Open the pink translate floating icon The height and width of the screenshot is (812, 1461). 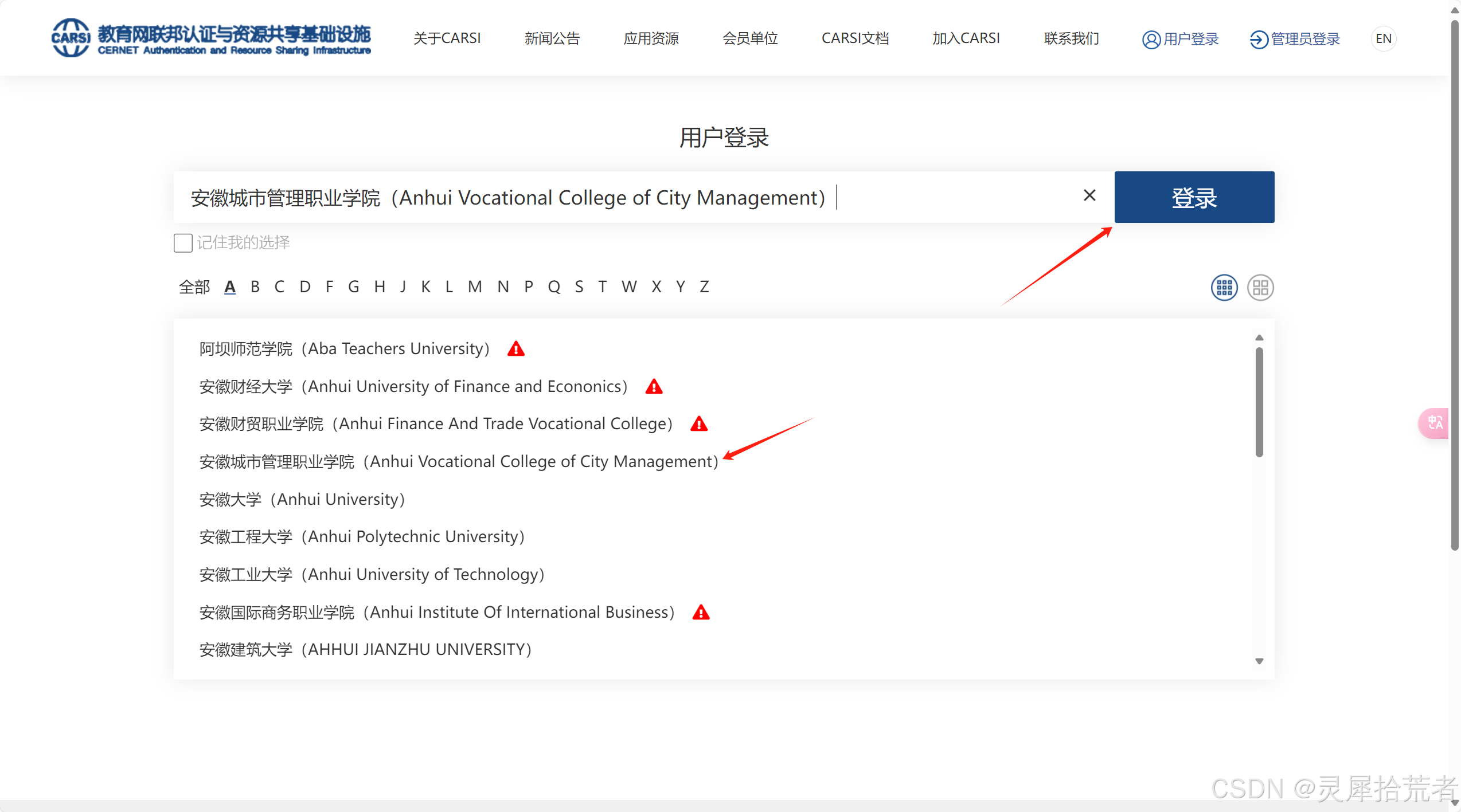[1435, 423]
